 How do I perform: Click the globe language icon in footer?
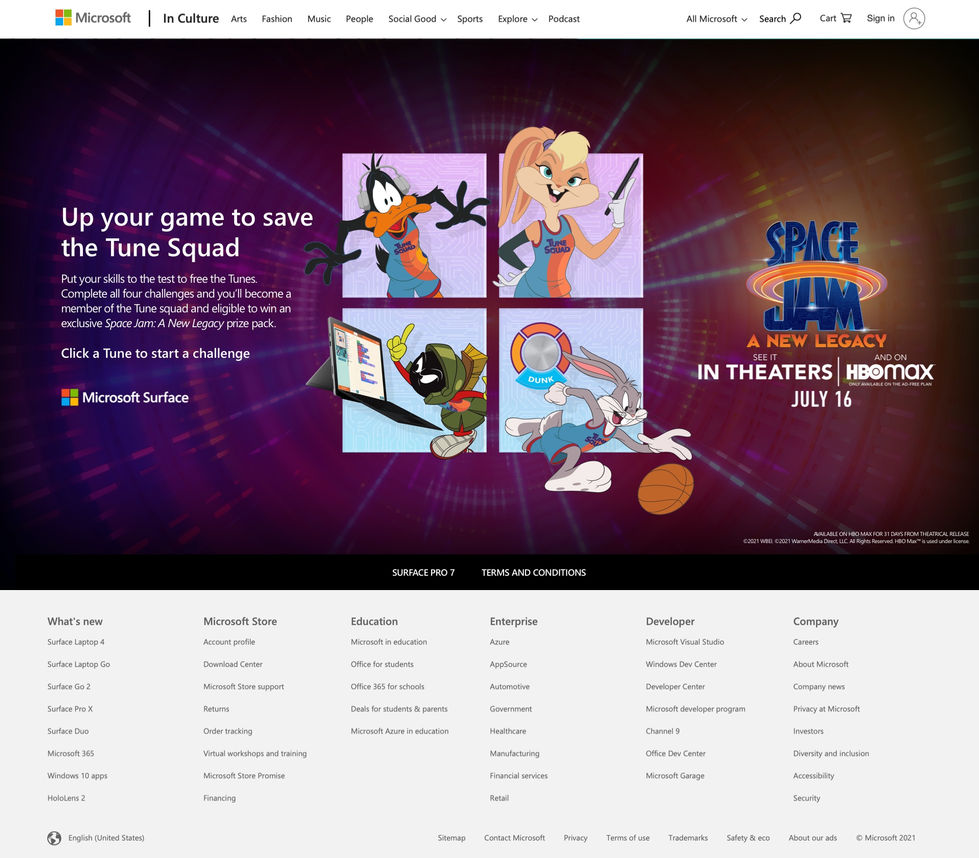[x=54, y=838]
